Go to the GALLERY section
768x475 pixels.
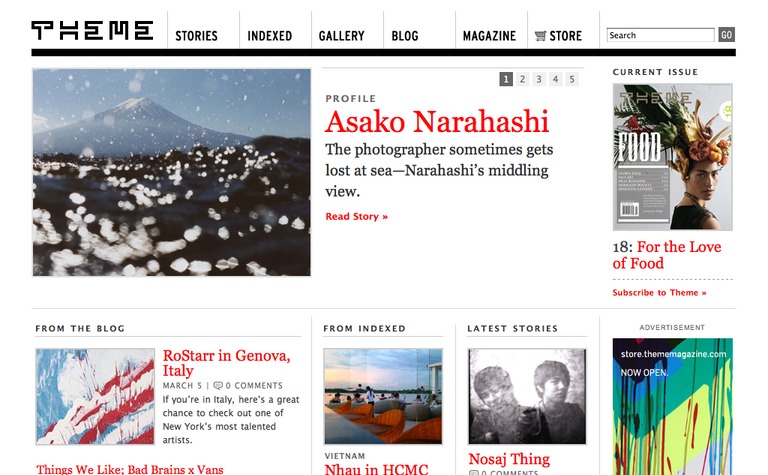pyautogui.click(x=341, y=36)
